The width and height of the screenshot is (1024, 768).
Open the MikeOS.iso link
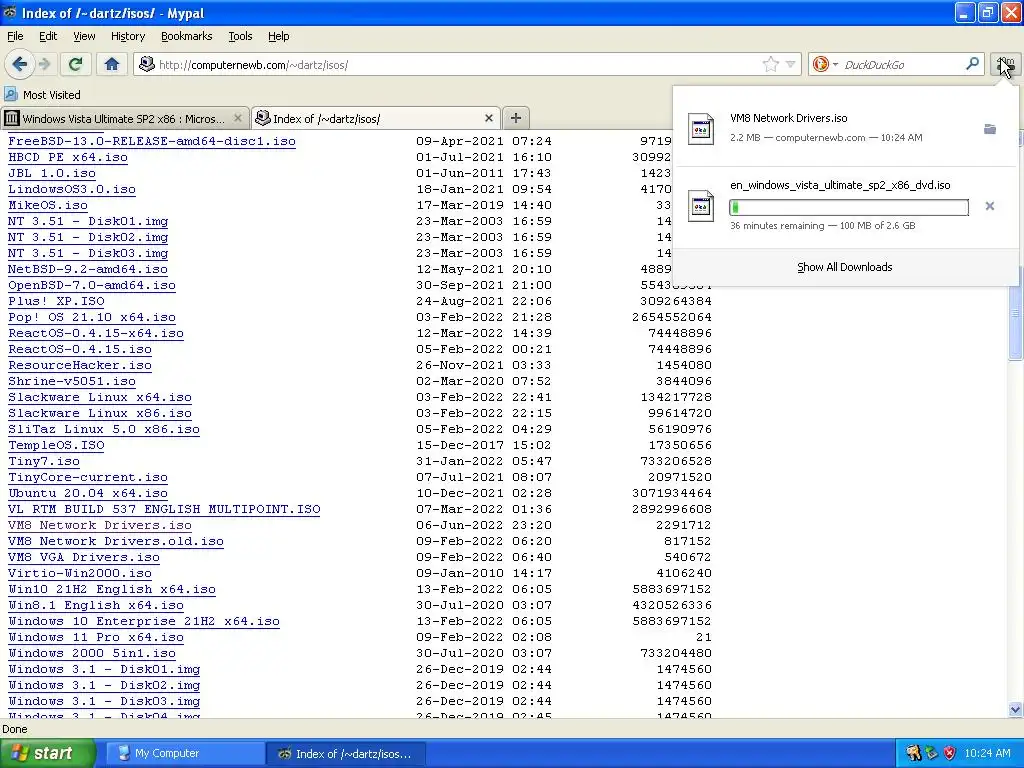[48, 205]
